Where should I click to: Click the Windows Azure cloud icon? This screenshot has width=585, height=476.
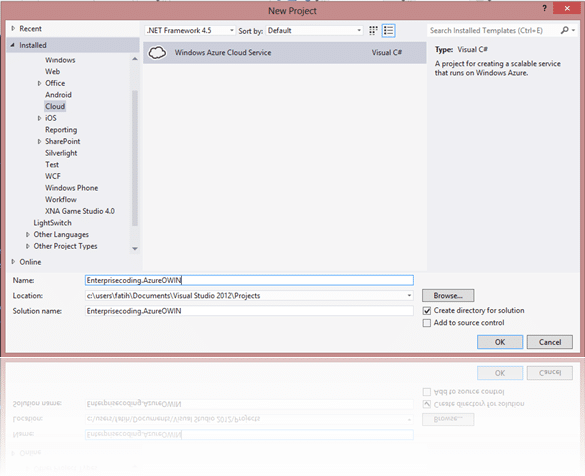(157, 53)
